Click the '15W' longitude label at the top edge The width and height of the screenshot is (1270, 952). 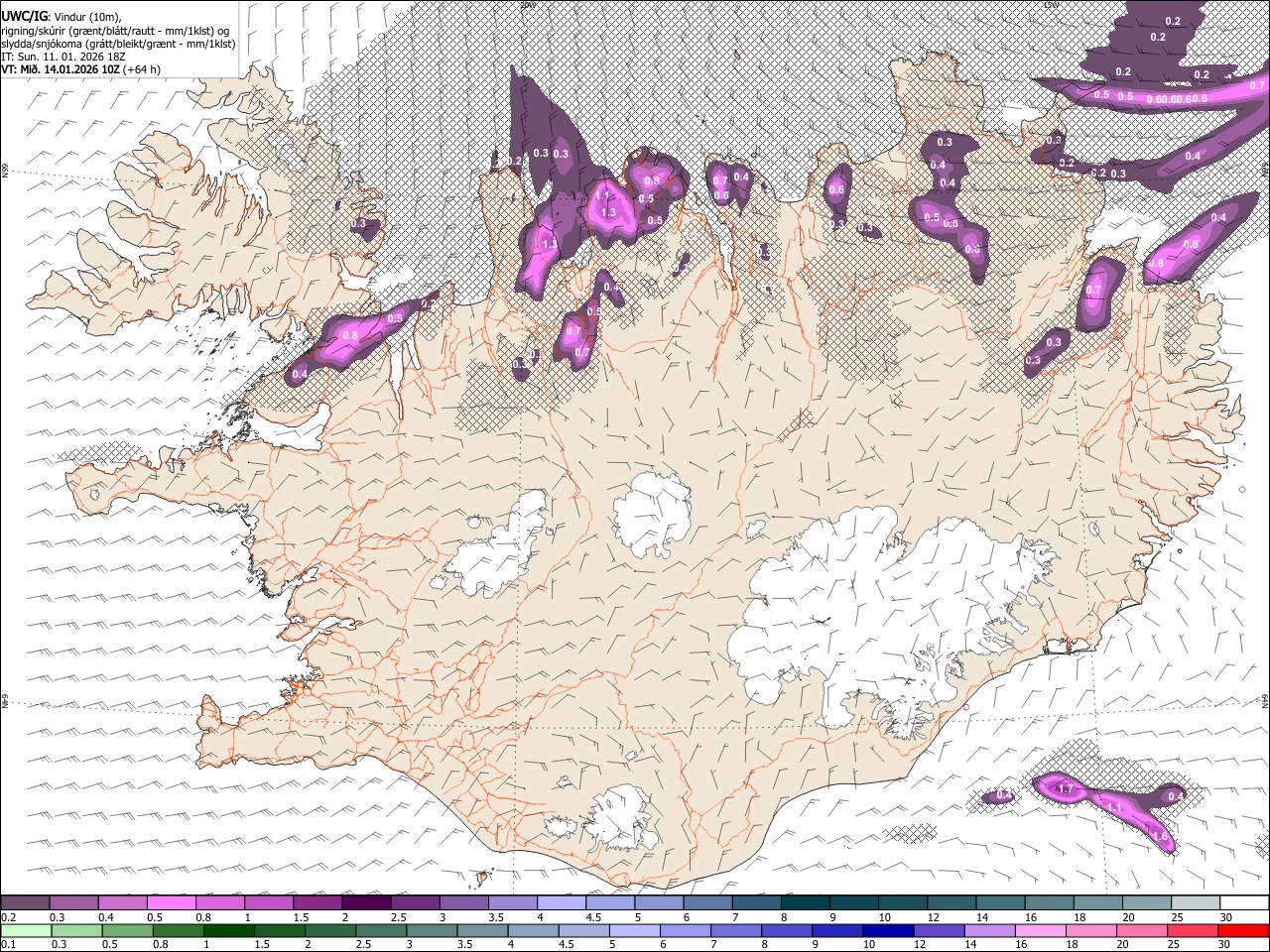point(1050,4)
